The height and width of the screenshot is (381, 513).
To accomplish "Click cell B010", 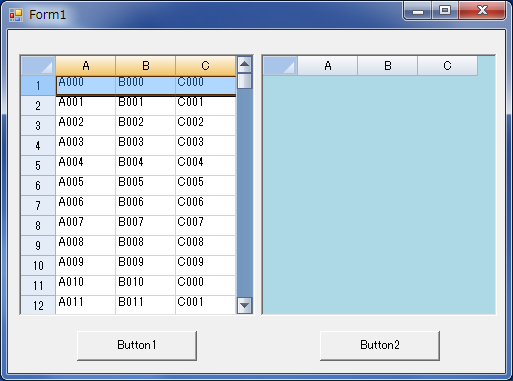I will pos(146,286).
